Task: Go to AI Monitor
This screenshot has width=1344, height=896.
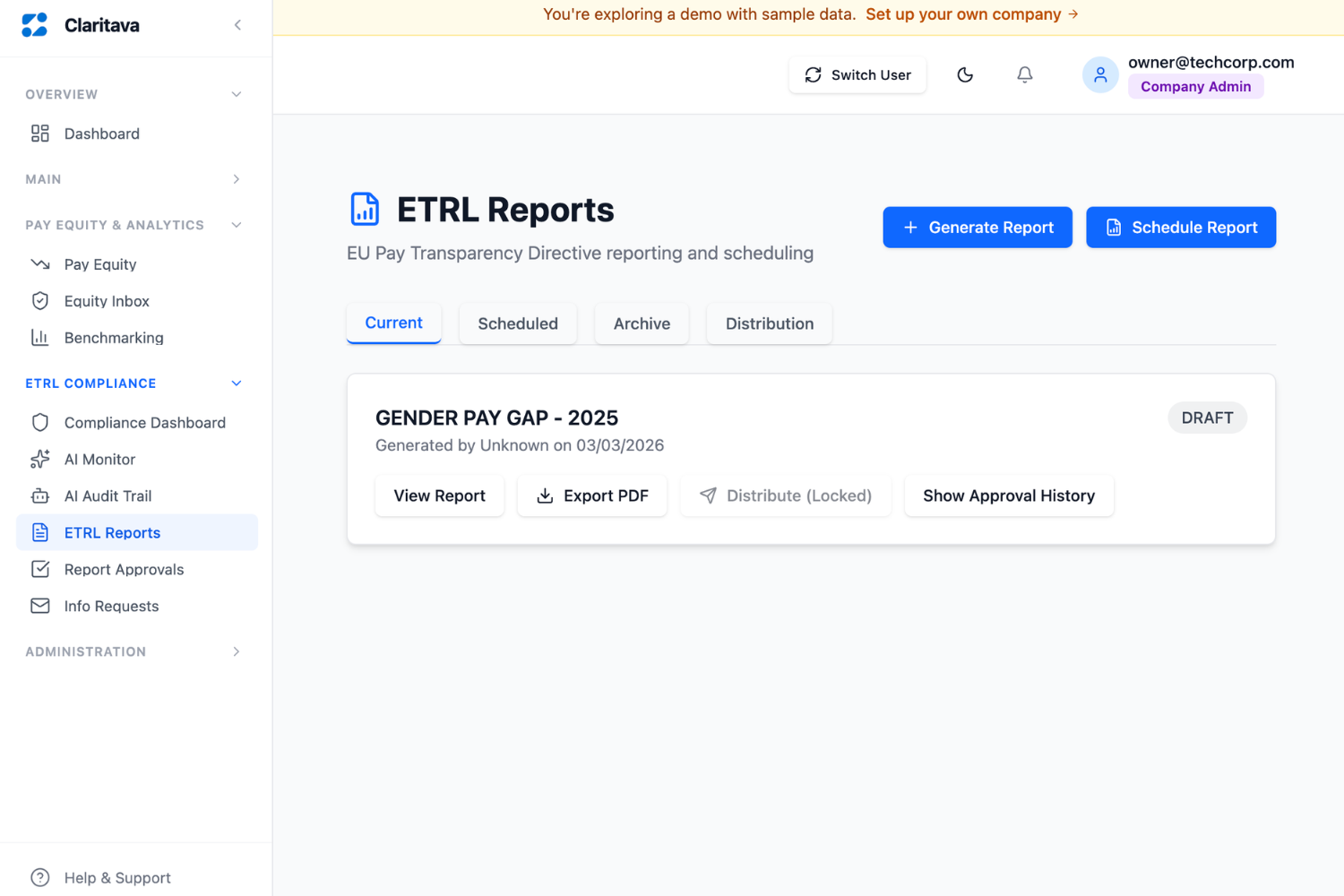Action: pyautogui.click(x=137, y=459)
